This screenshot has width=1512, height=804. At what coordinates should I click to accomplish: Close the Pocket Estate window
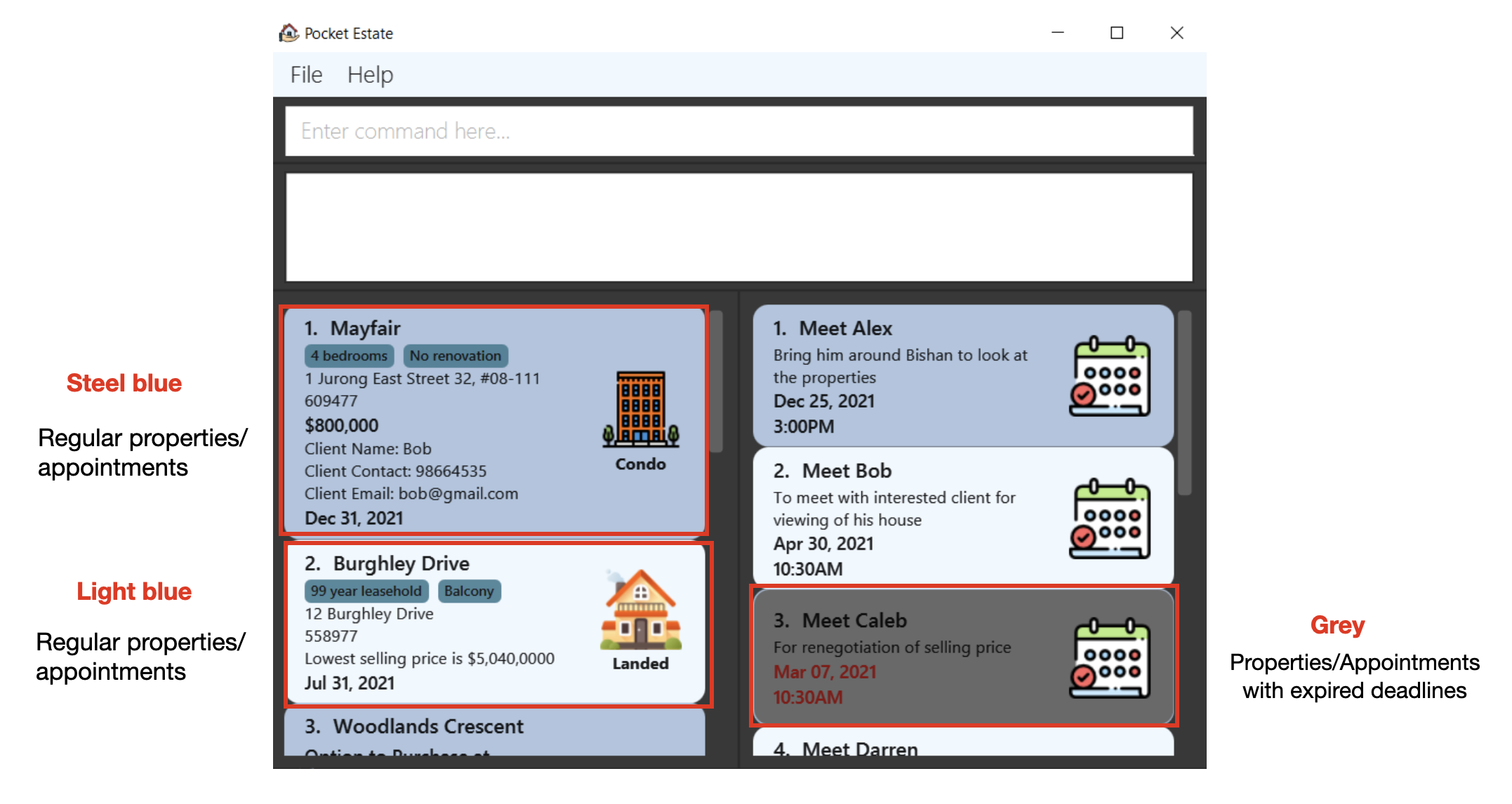(1177, 33)
